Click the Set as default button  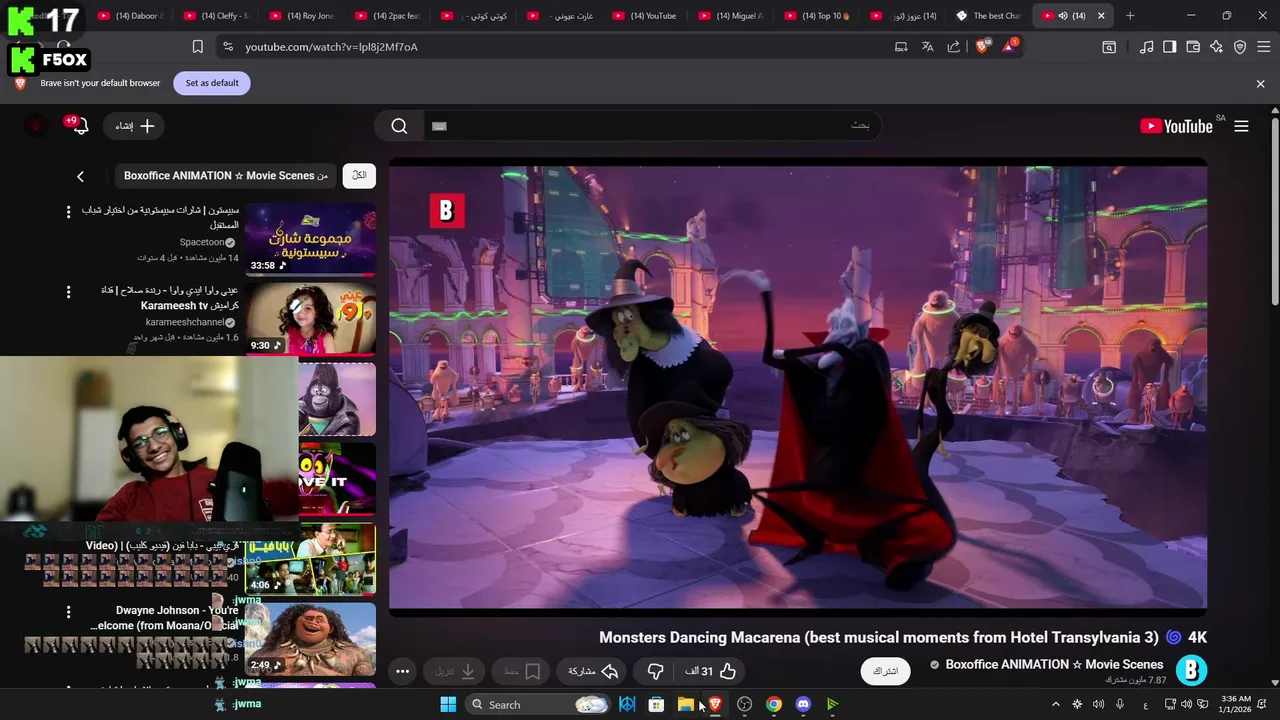tap(212, 83)
